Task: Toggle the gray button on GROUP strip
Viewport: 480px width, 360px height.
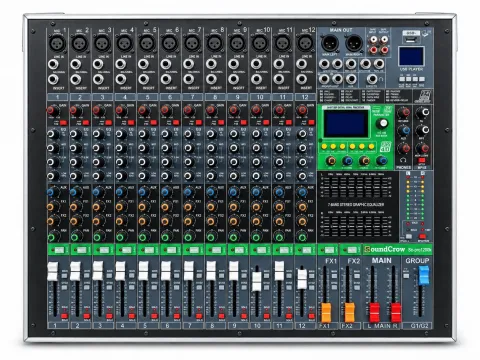Action: point(406,276)
